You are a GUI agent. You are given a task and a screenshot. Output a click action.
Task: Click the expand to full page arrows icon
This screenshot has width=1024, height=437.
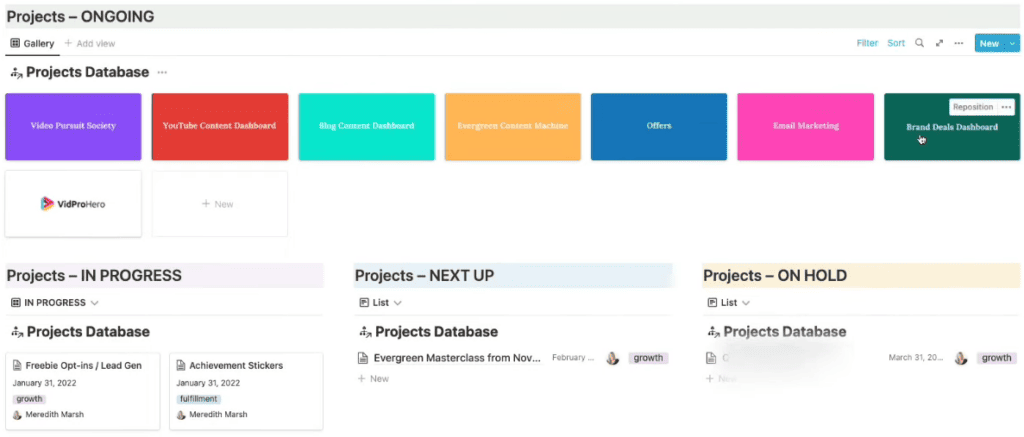coord(939,43)
